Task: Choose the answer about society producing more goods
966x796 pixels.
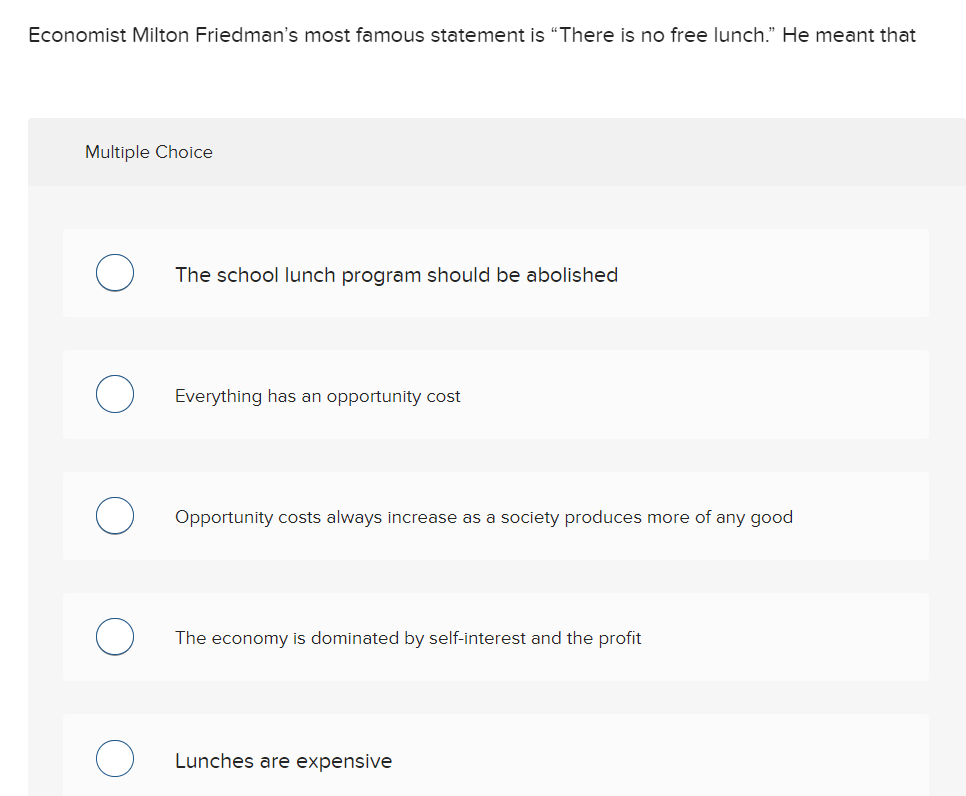Action: point(483,517)
